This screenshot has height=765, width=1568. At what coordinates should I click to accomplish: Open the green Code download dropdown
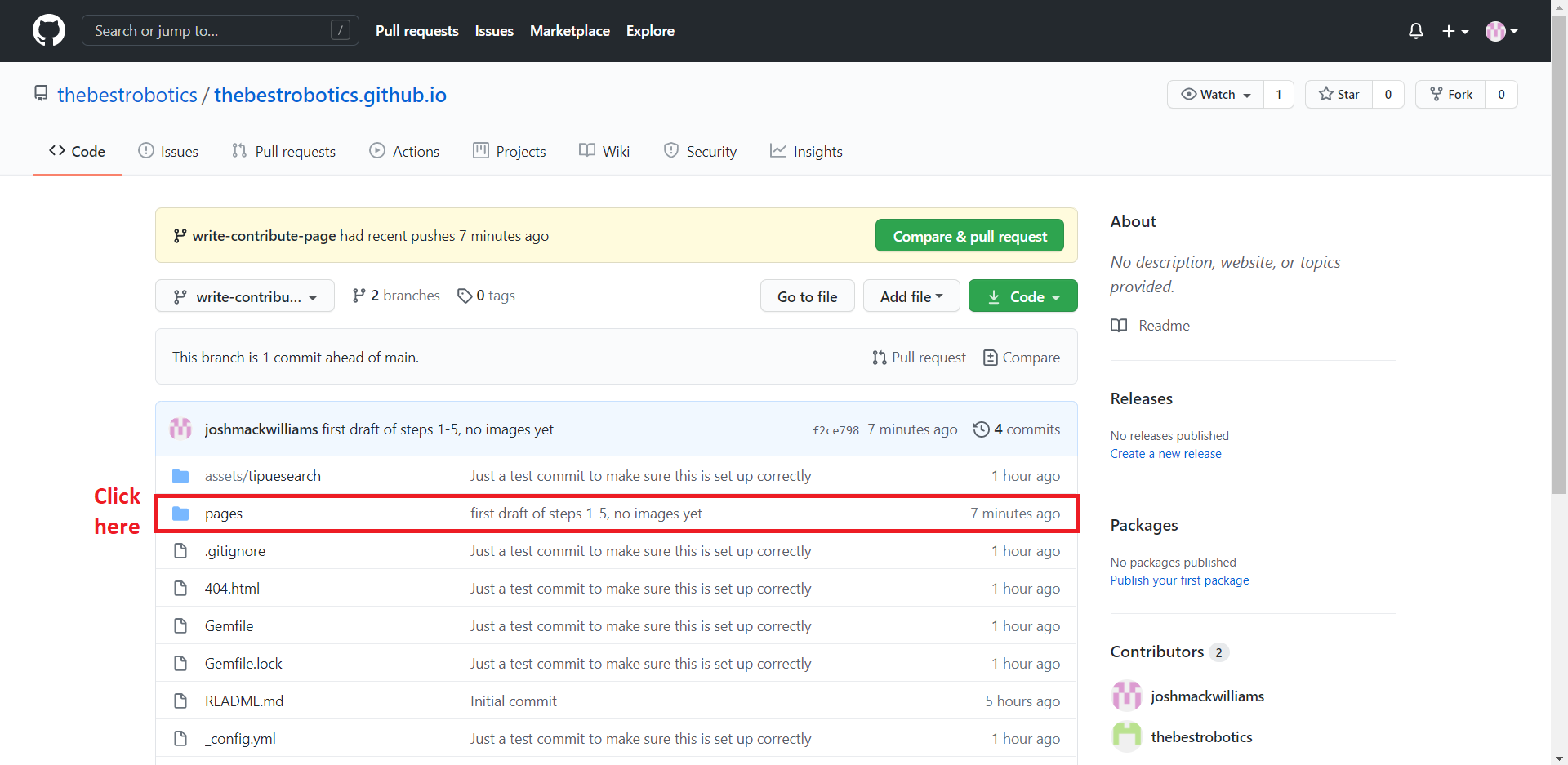pyautogui.click(x=1023, y=296)
